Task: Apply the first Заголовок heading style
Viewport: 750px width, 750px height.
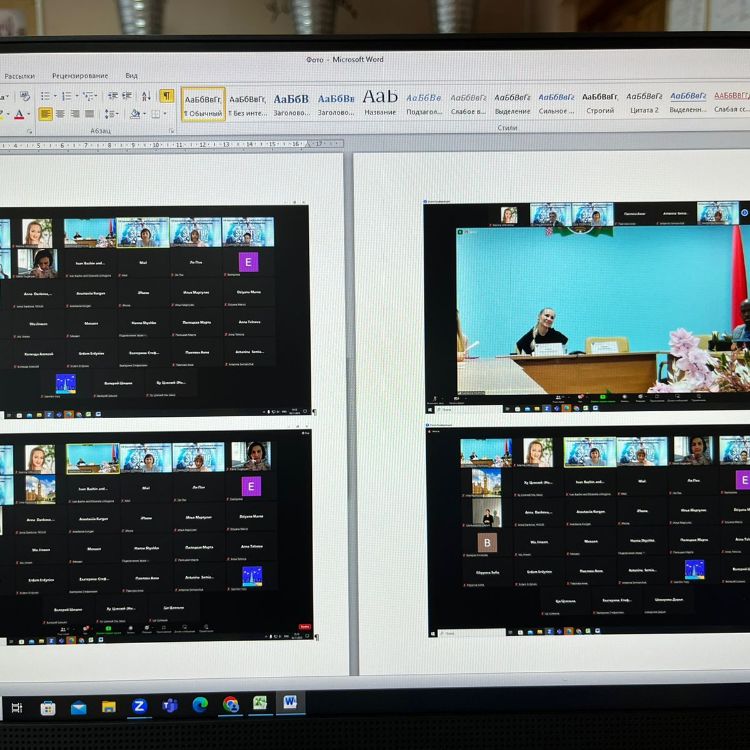Action: tap(291, 104)
